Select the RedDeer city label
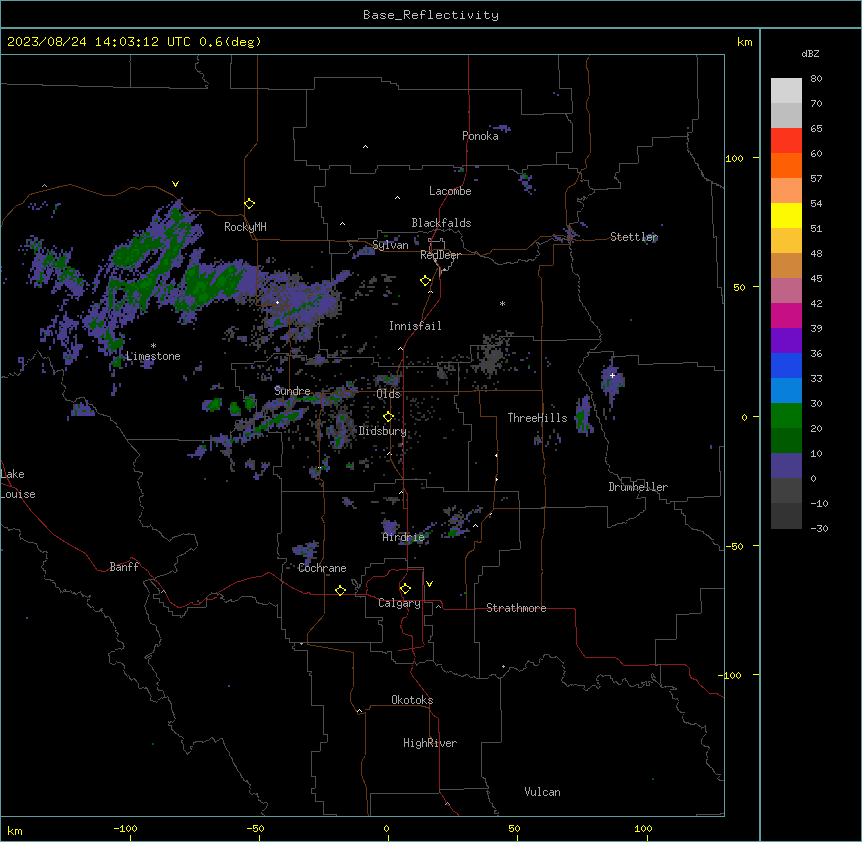Screen dimensions: 862x842 [x=440, y=255]
